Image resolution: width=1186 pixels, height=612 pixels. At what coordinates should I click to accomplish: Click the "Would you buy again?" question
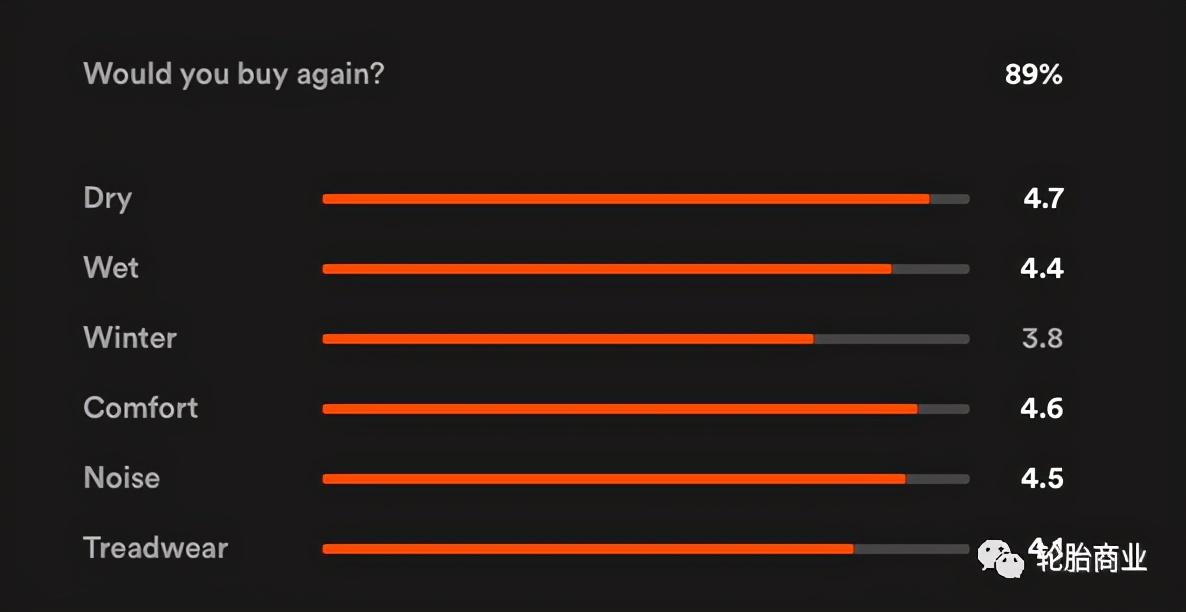(233, 74)
